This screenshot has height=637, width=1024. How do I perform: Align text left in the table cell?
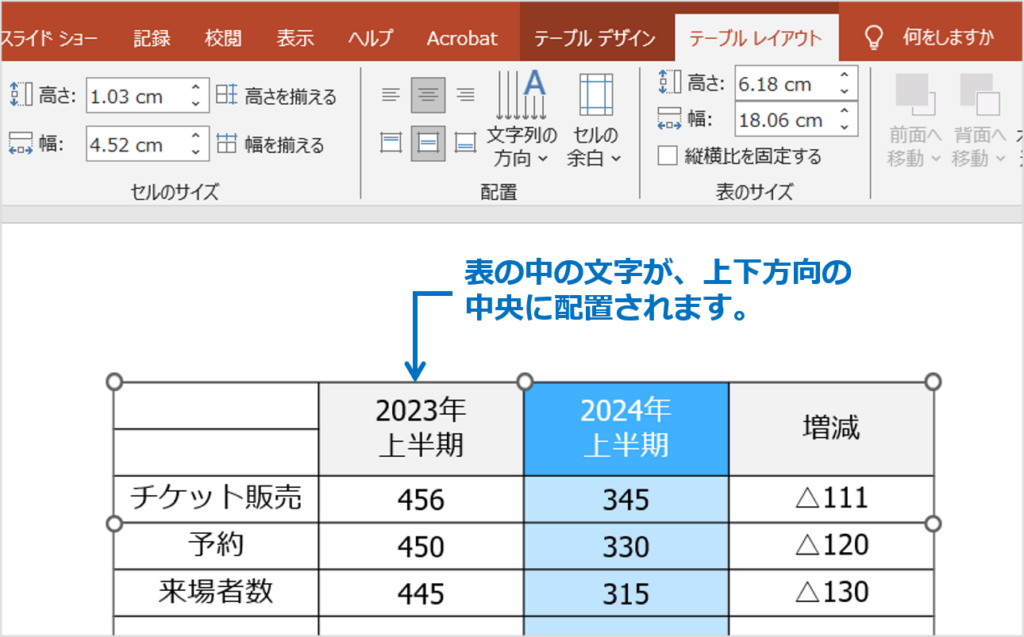tap(391, 95)
